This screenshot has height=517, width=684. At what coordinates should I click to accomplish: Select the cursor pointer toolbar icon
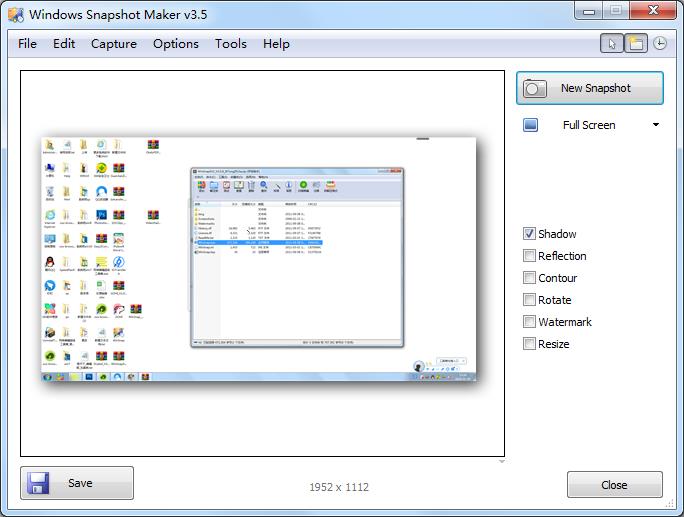[612, 44]
